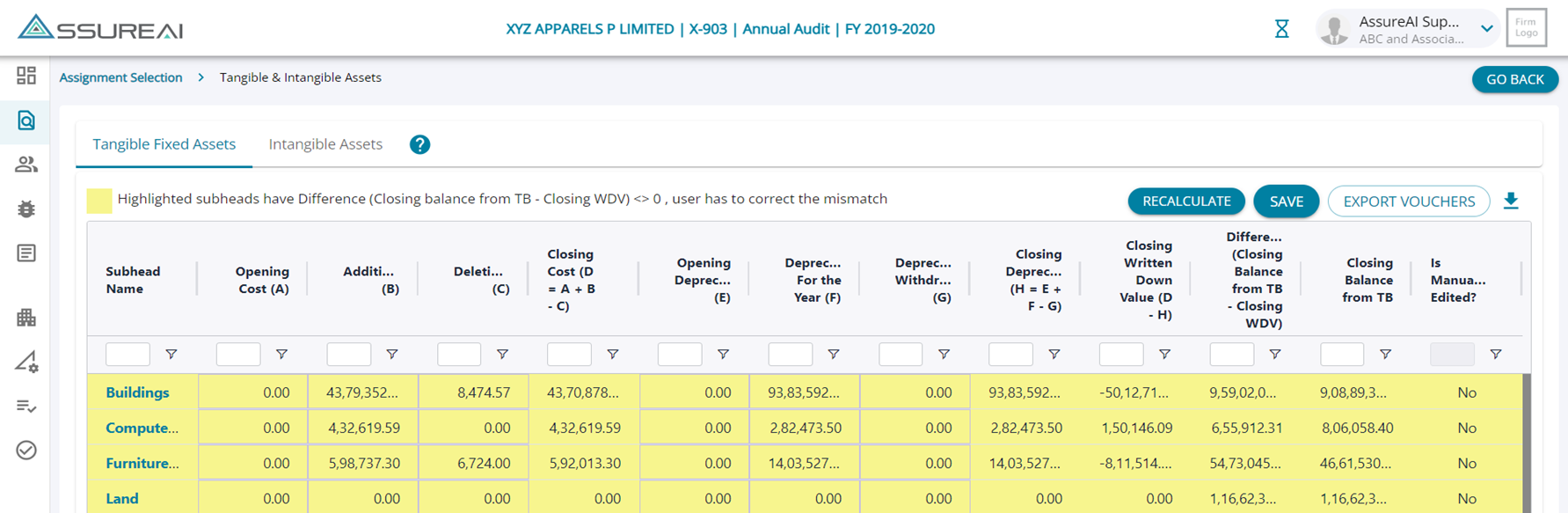Switch to the Intangible Assets tab
This screenshot has width=1568, height=513.
coord(325,144)
